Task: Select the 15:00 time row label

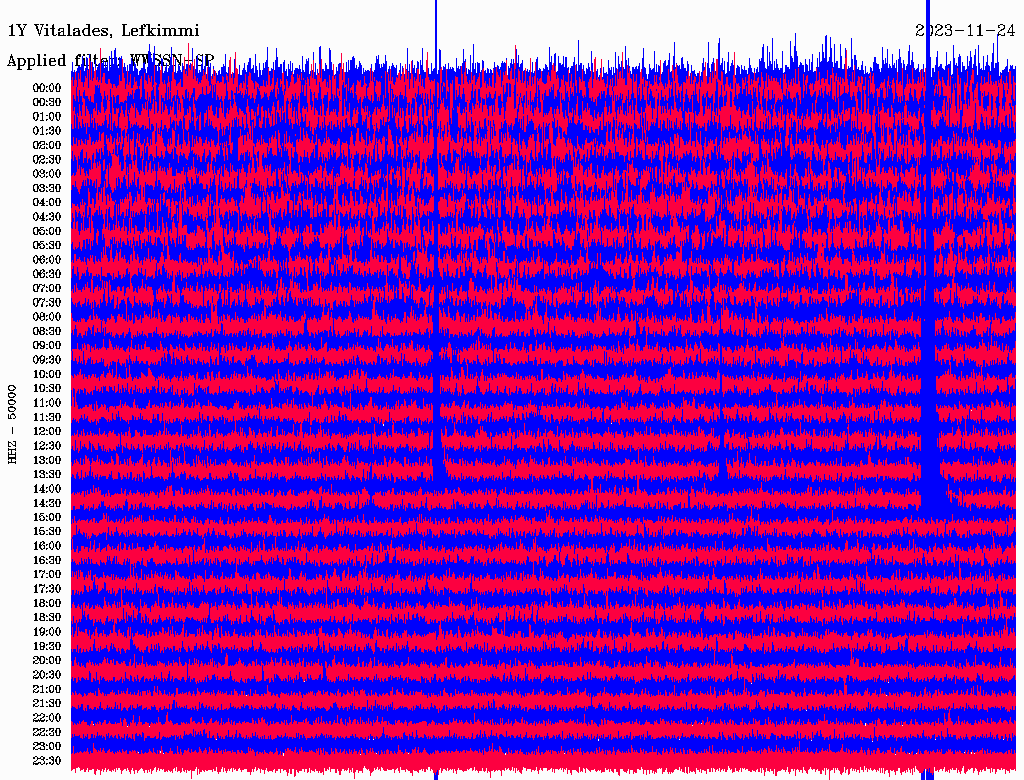Action: 47,517
